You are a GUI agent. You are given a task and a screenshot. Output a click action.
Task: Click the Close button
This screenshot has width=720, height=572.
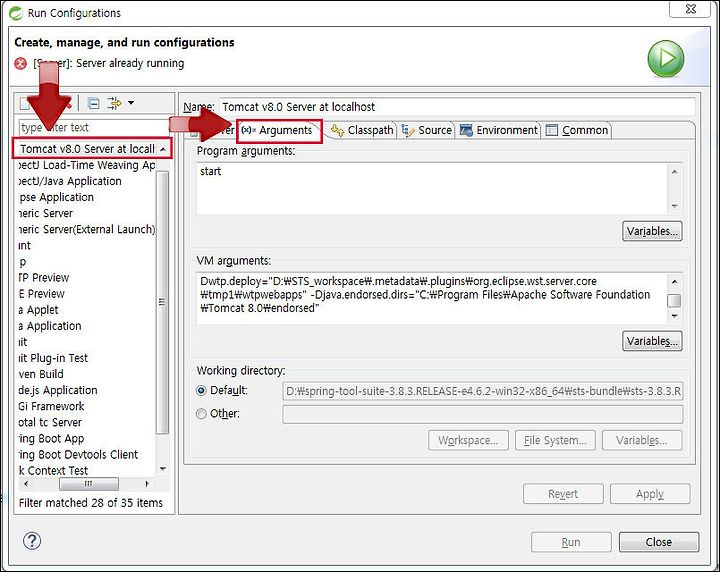coord(659,542)
